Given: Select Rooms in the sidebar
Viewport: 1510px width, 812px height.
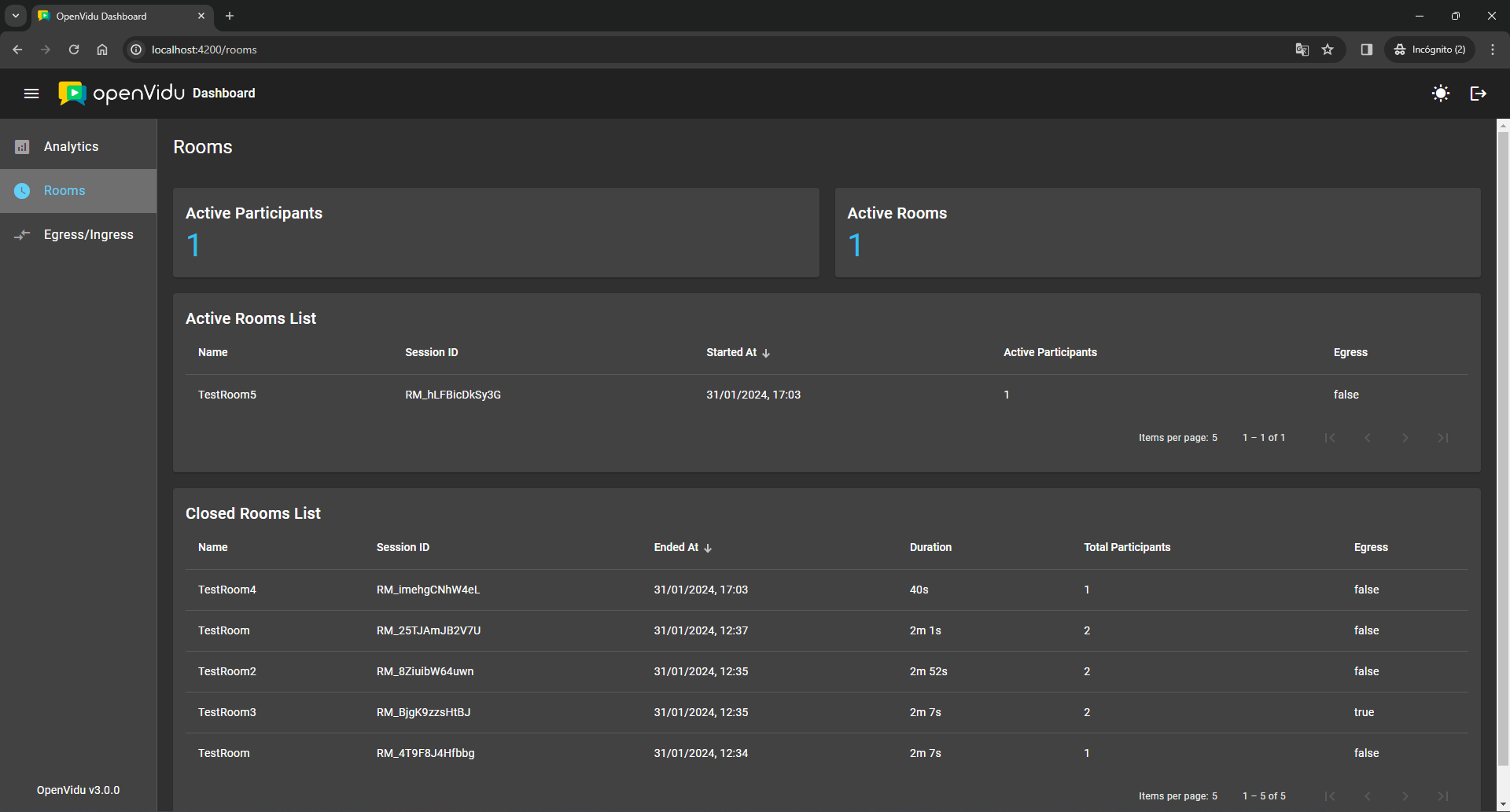Looking at the screenshot, I should pos(64,191).
